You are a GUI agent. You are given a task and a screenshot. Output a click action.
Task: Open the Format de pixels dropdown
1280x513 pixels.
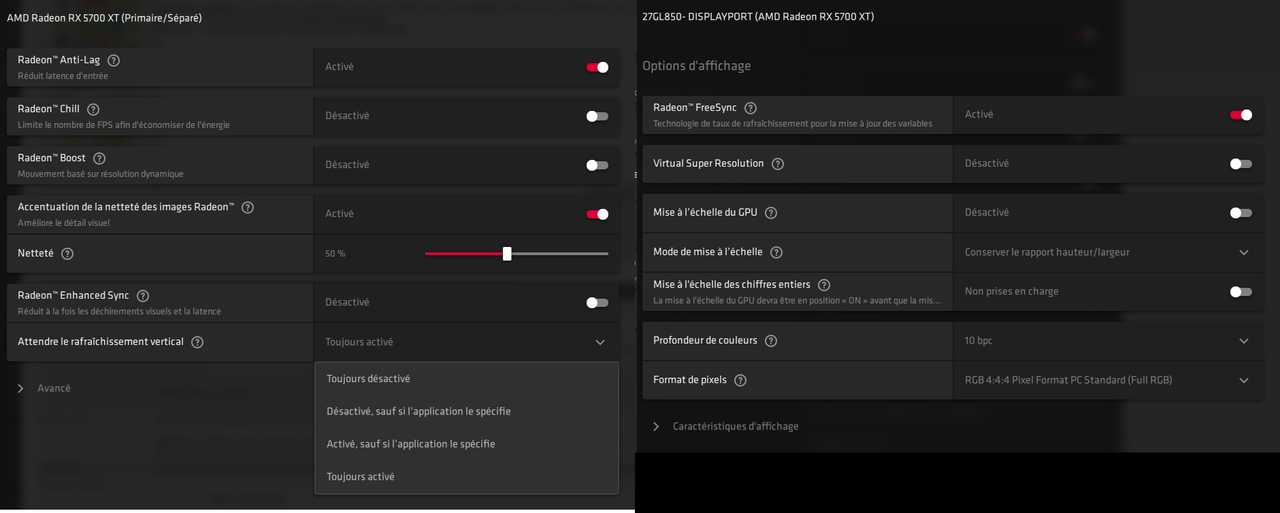point(1107,380)
